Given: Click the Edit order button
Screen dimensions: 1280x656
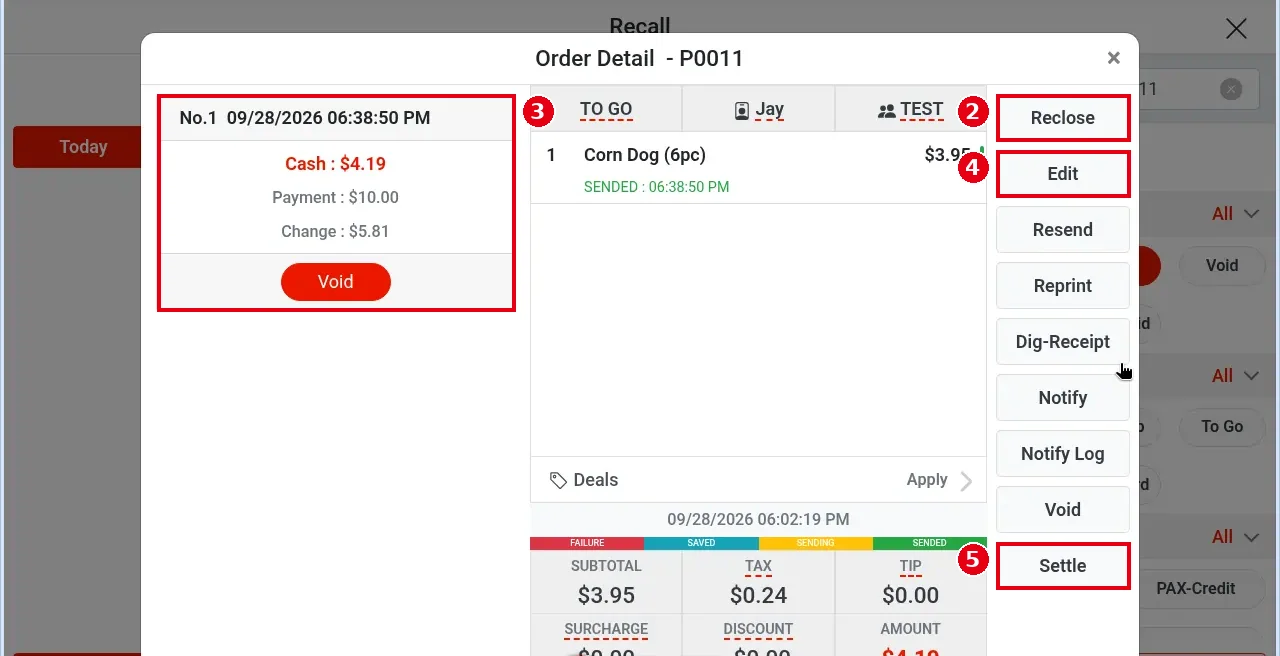Looking at the screenshot, I should 1063,174.
